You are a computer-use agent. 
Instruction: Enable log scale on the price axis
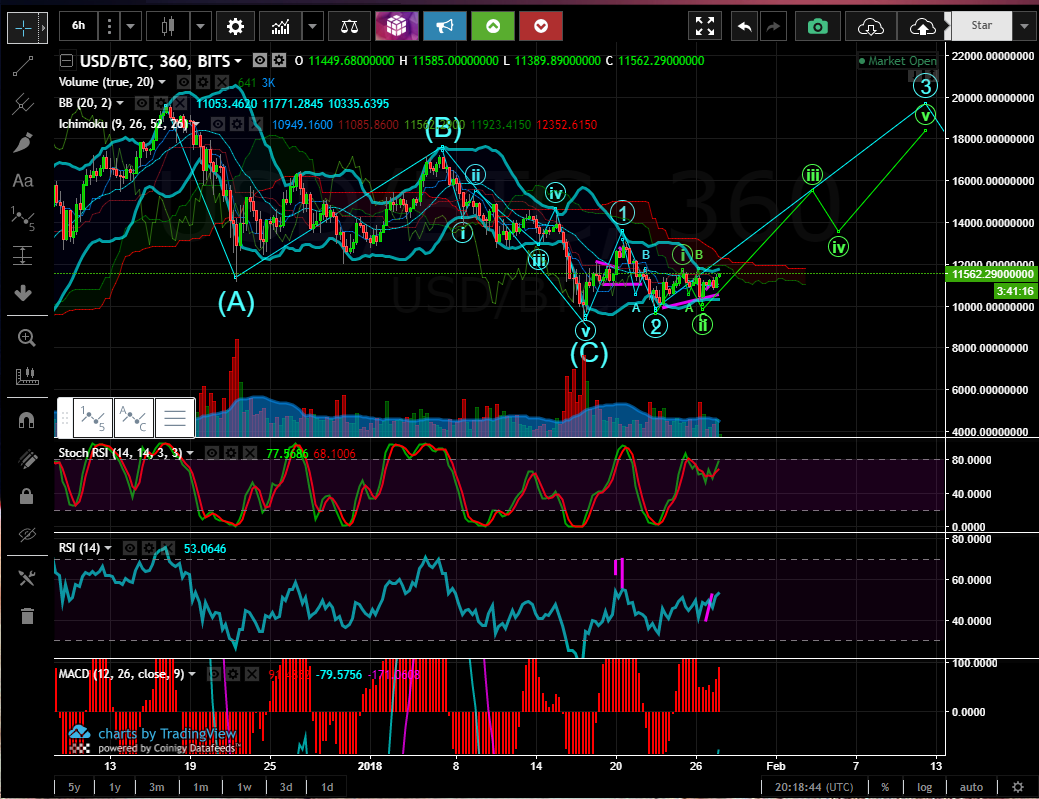(924, 787)
